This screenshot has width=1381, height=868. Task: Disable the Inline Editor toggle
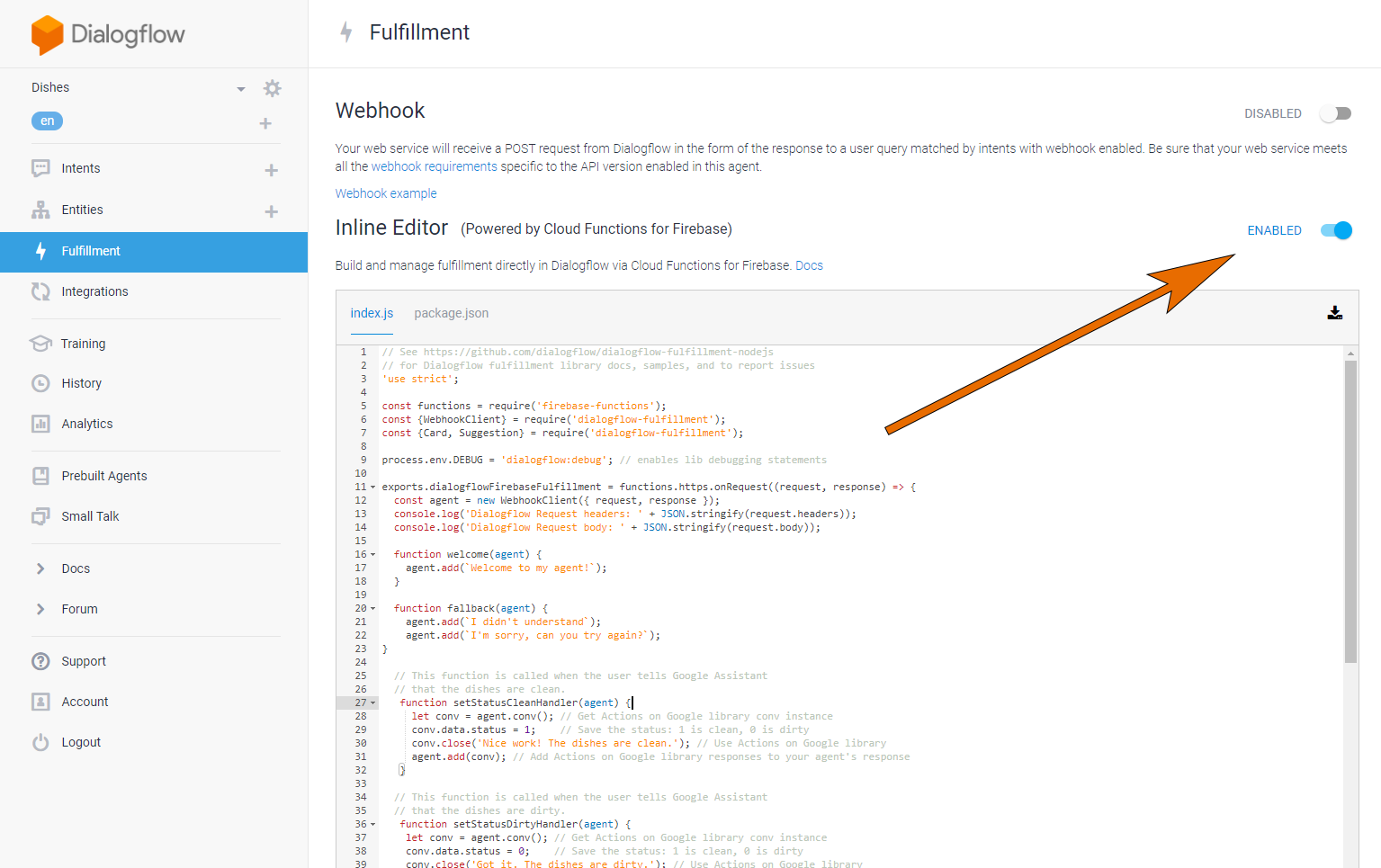click(x=1335, y=230)
